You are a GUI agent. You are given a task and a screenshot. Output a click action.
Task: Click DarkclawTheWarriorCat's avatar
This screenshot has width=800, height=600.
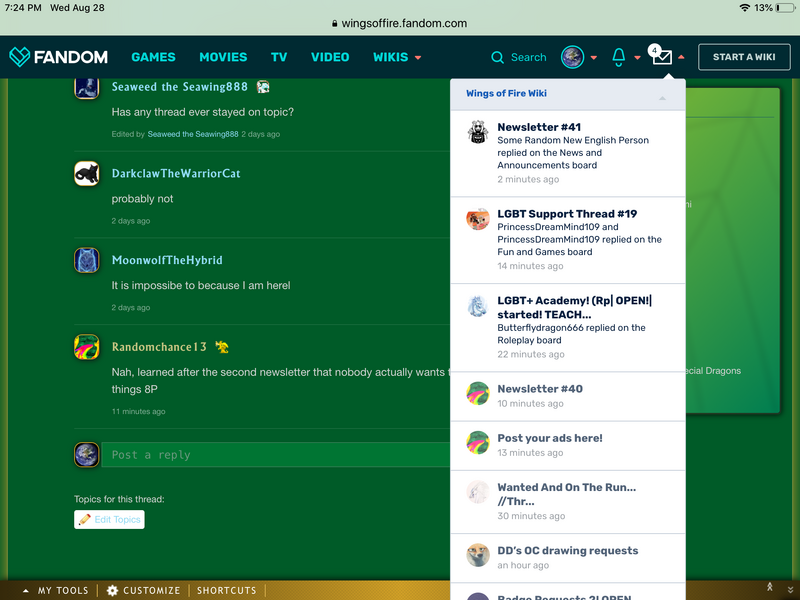pos(87,174)
